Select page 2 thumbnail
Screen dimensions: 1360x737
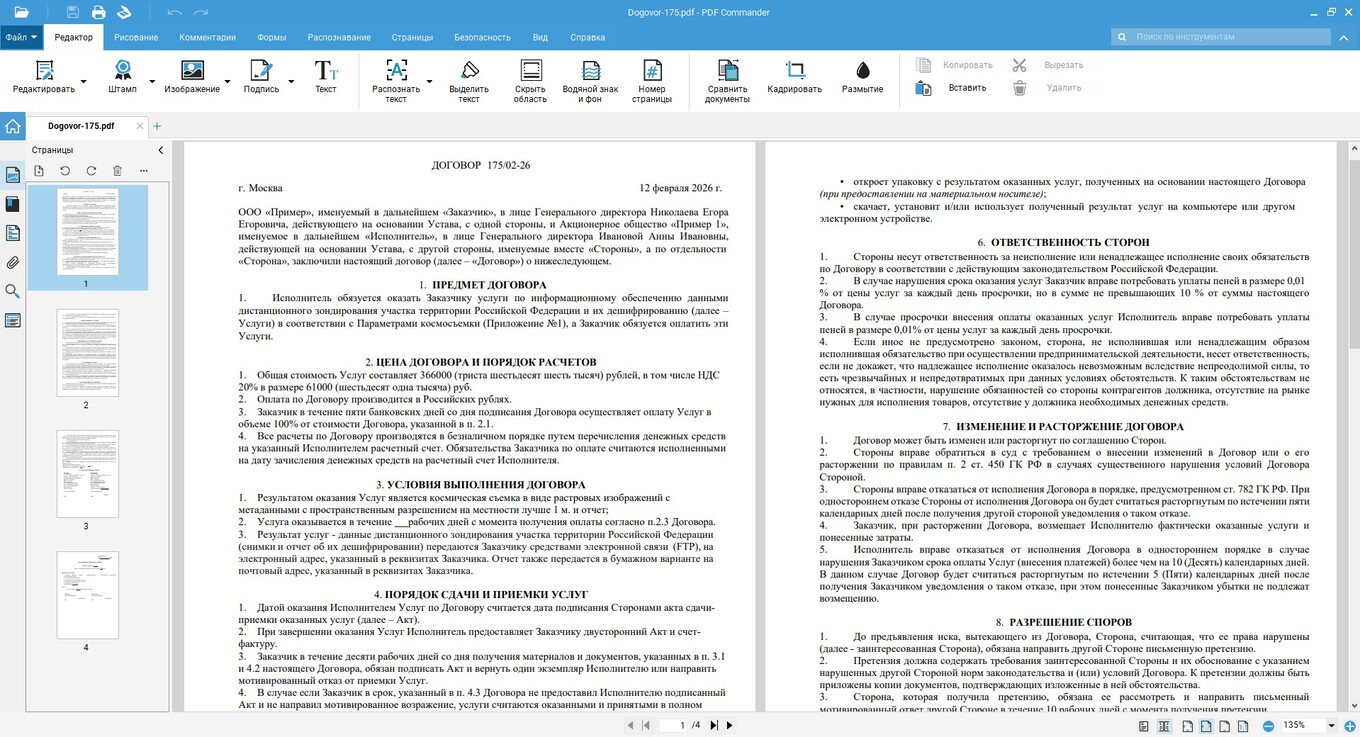click(x=87, y=353)
